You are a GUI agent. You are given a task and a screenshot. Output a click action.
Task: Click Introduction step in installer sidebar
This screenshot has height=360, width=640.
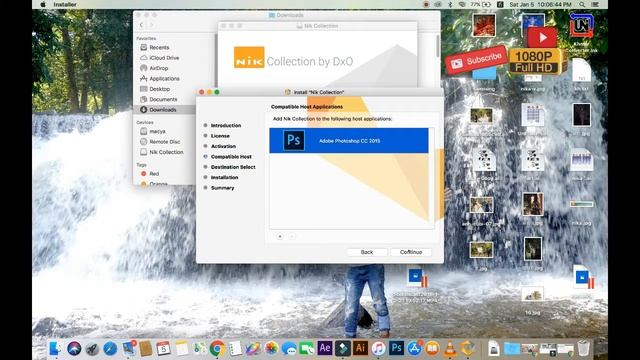click(x=226, y=125)
